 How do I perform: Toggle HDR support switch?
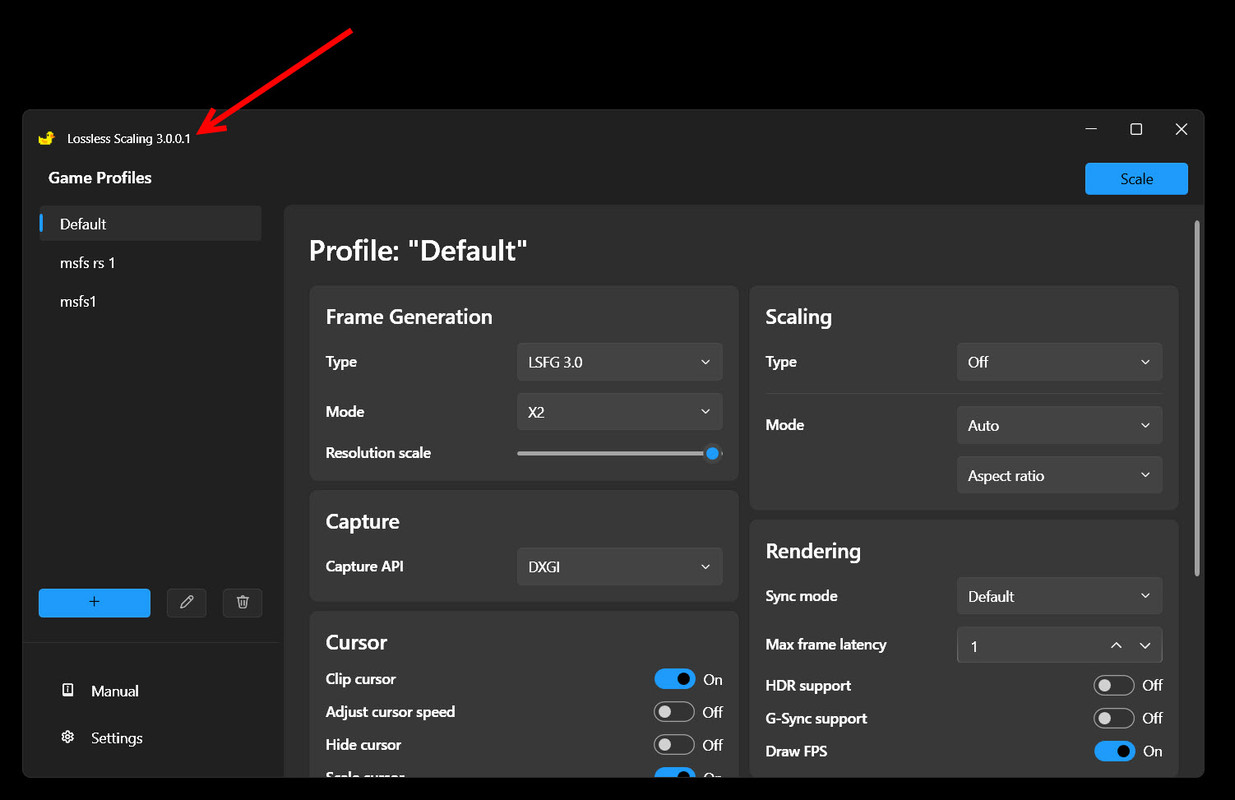[x=1114, y=685]
